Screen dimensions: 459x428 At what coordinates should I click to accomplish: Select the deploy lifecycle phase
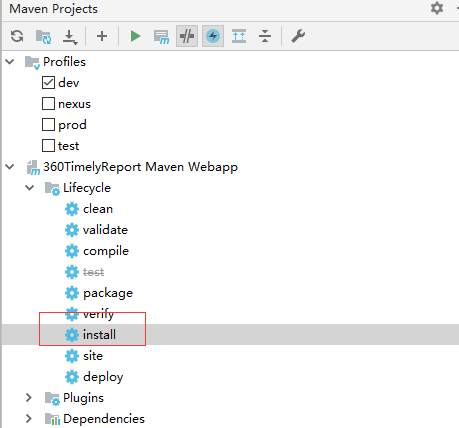click(x=103, y=377)
